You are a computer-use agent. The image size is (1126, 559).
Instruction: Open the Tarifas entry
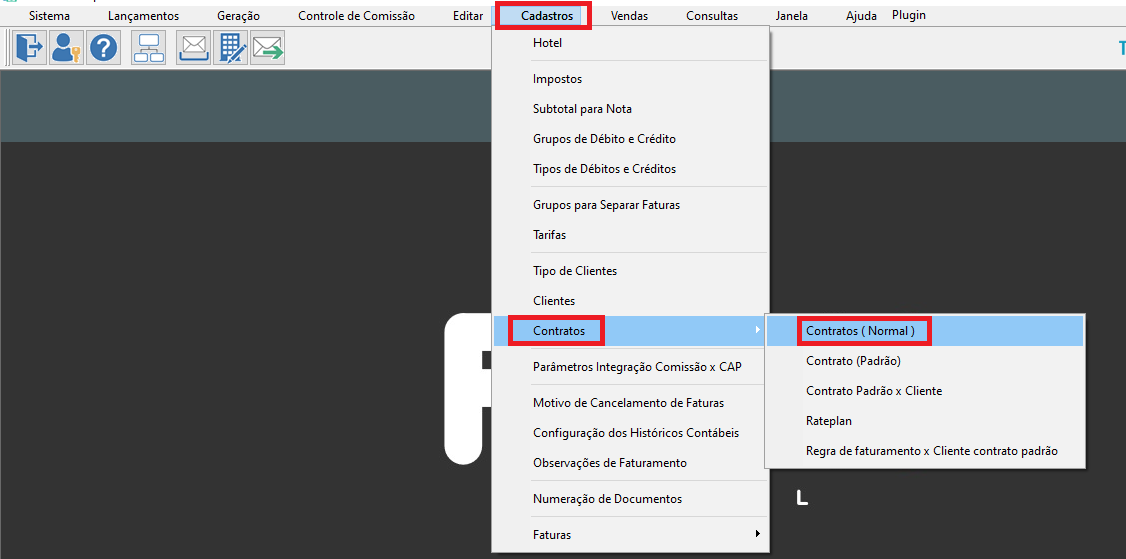click(630, 235)
